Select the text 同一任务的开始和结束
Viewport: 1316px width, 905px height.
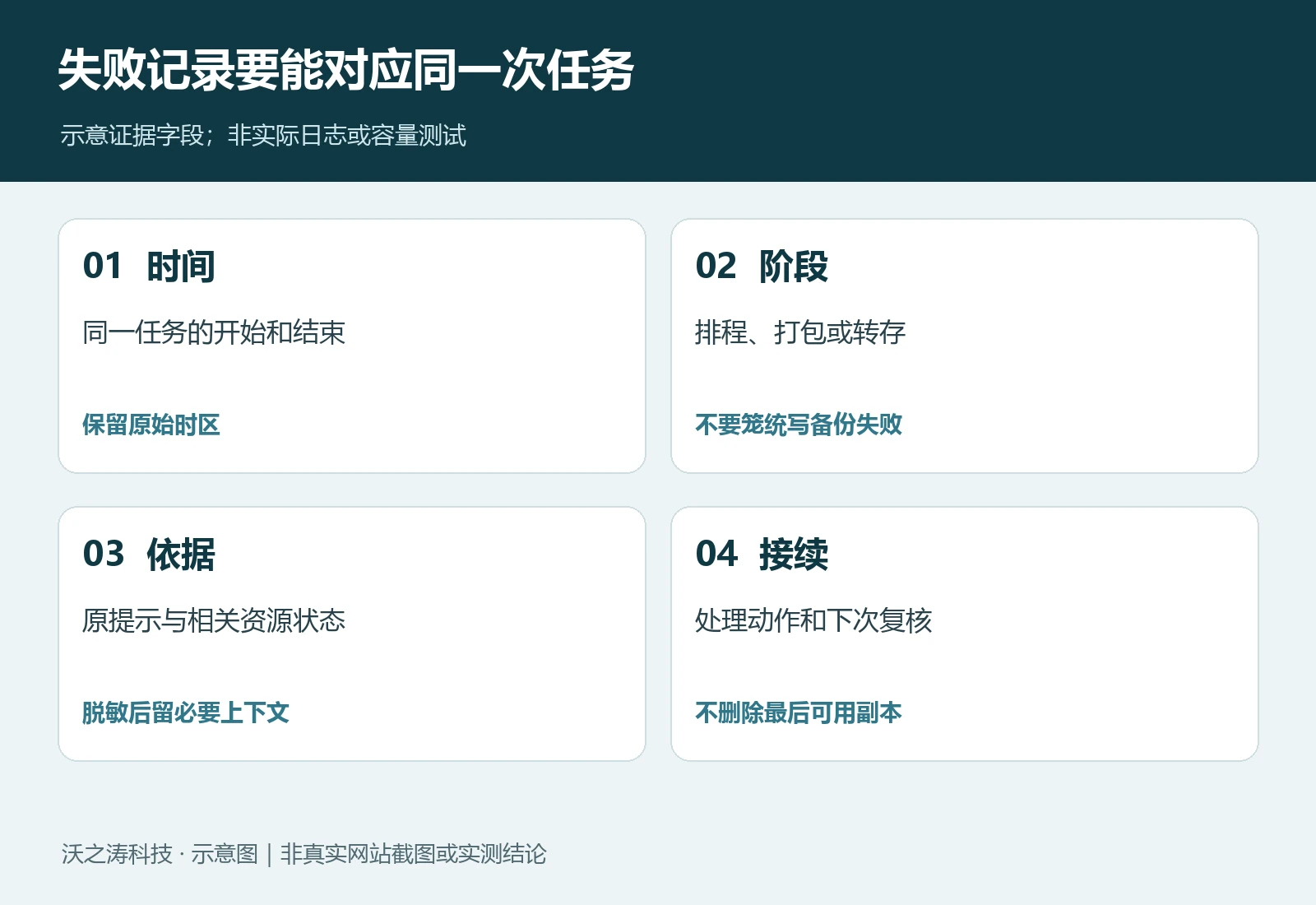click(214, 332)
